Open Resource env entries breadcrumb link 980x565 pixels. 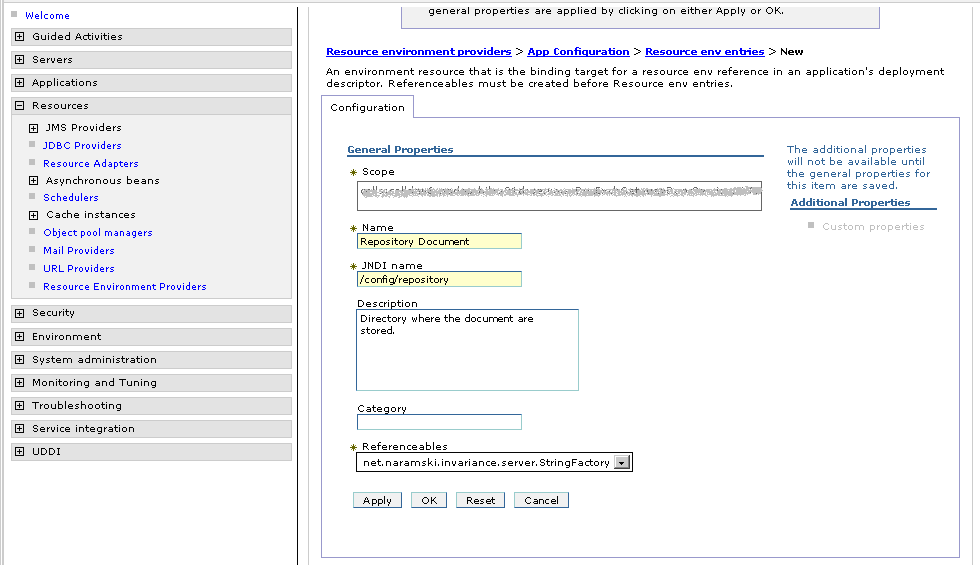click(704, 52)
